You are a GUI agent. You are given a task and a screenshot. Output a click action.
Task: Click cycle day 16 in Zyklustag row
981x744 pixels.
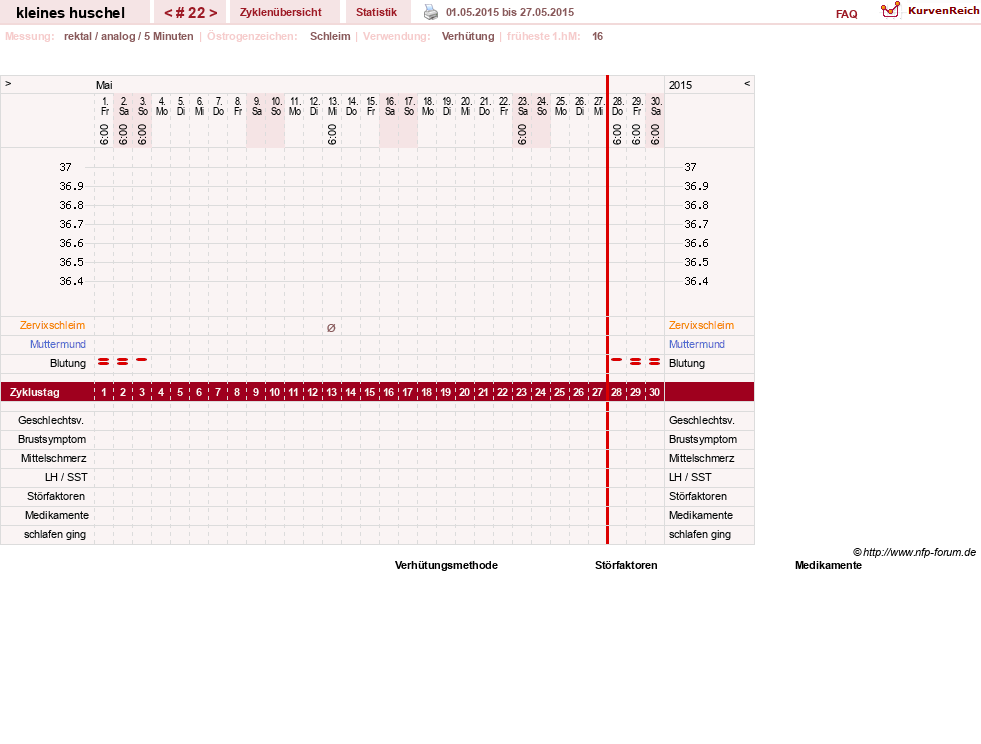point(389,392)
